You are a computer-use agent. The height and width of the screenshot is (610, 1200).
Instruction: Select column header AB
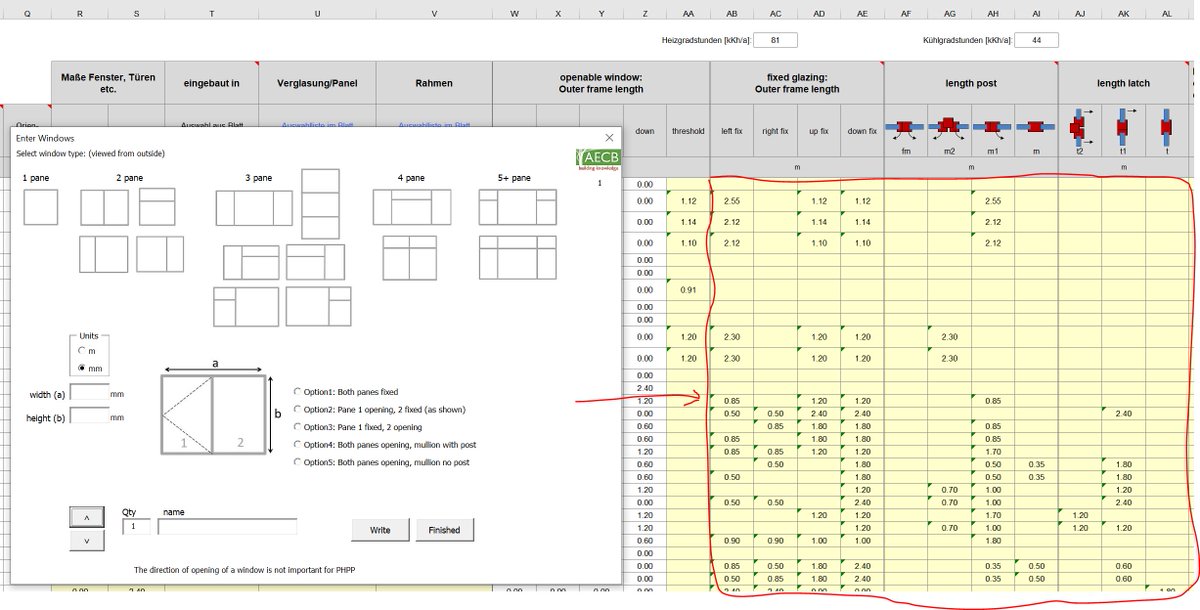[732, 12]
